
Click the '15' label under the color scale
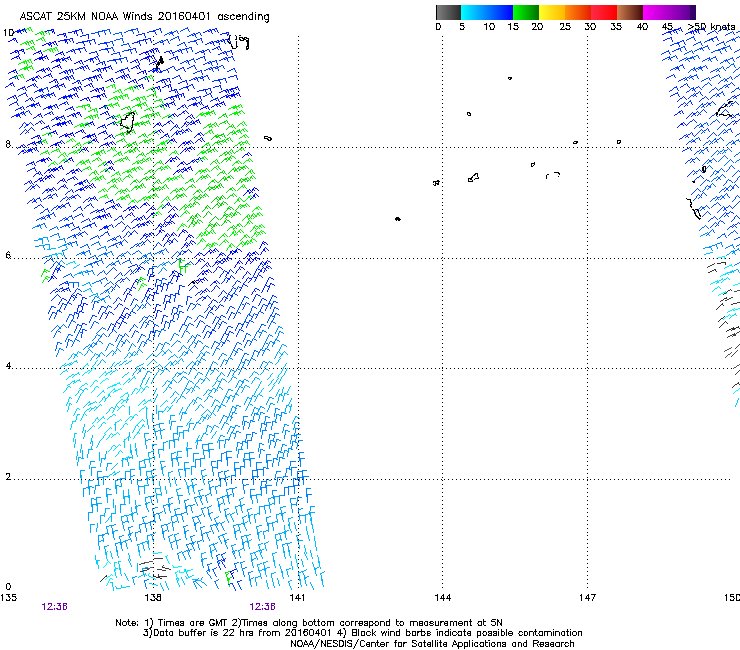coord(513,27)
